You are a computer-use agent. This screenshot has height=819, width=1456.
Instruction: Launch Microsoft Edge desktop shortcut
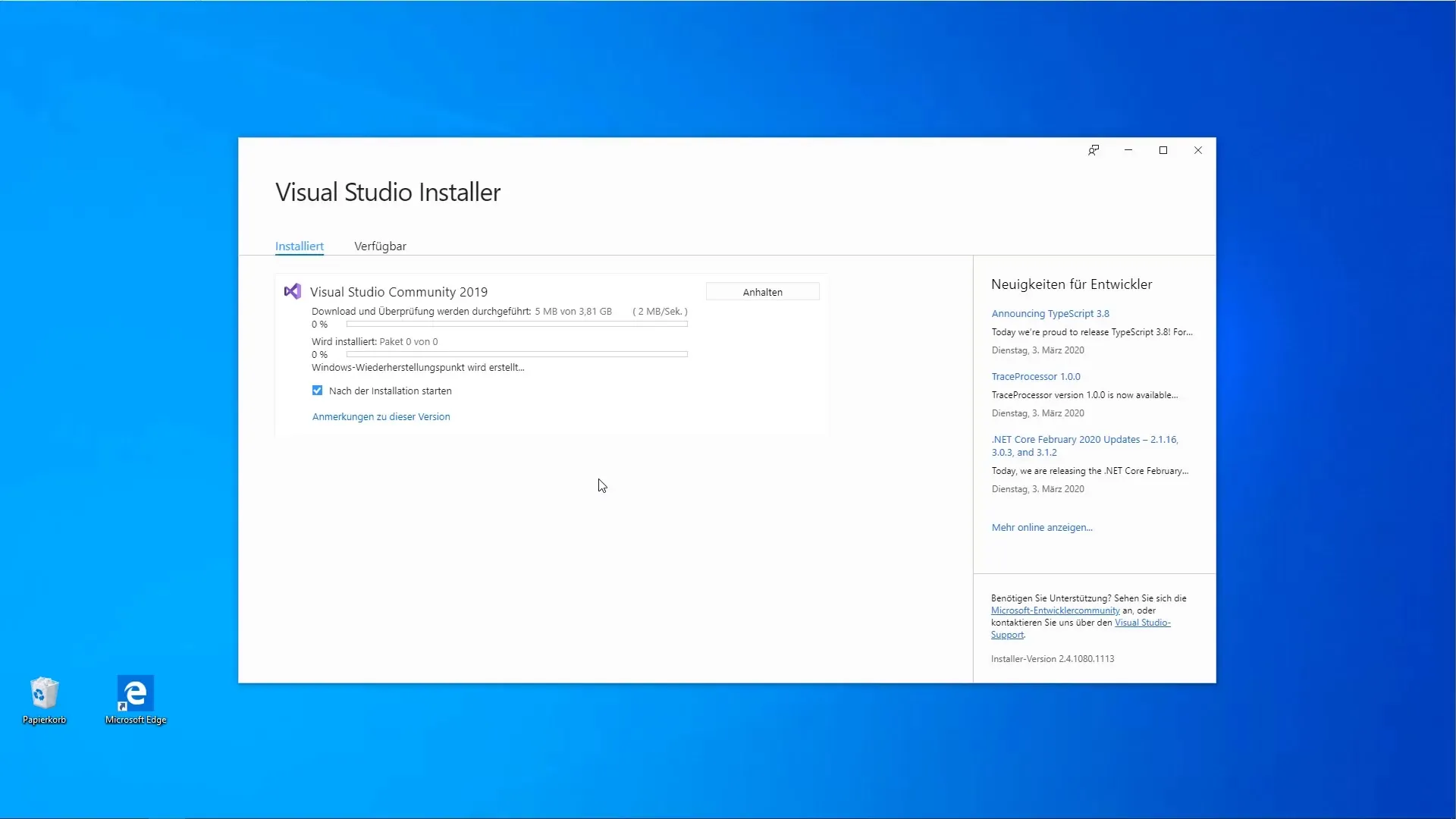[x=136, y=701]
